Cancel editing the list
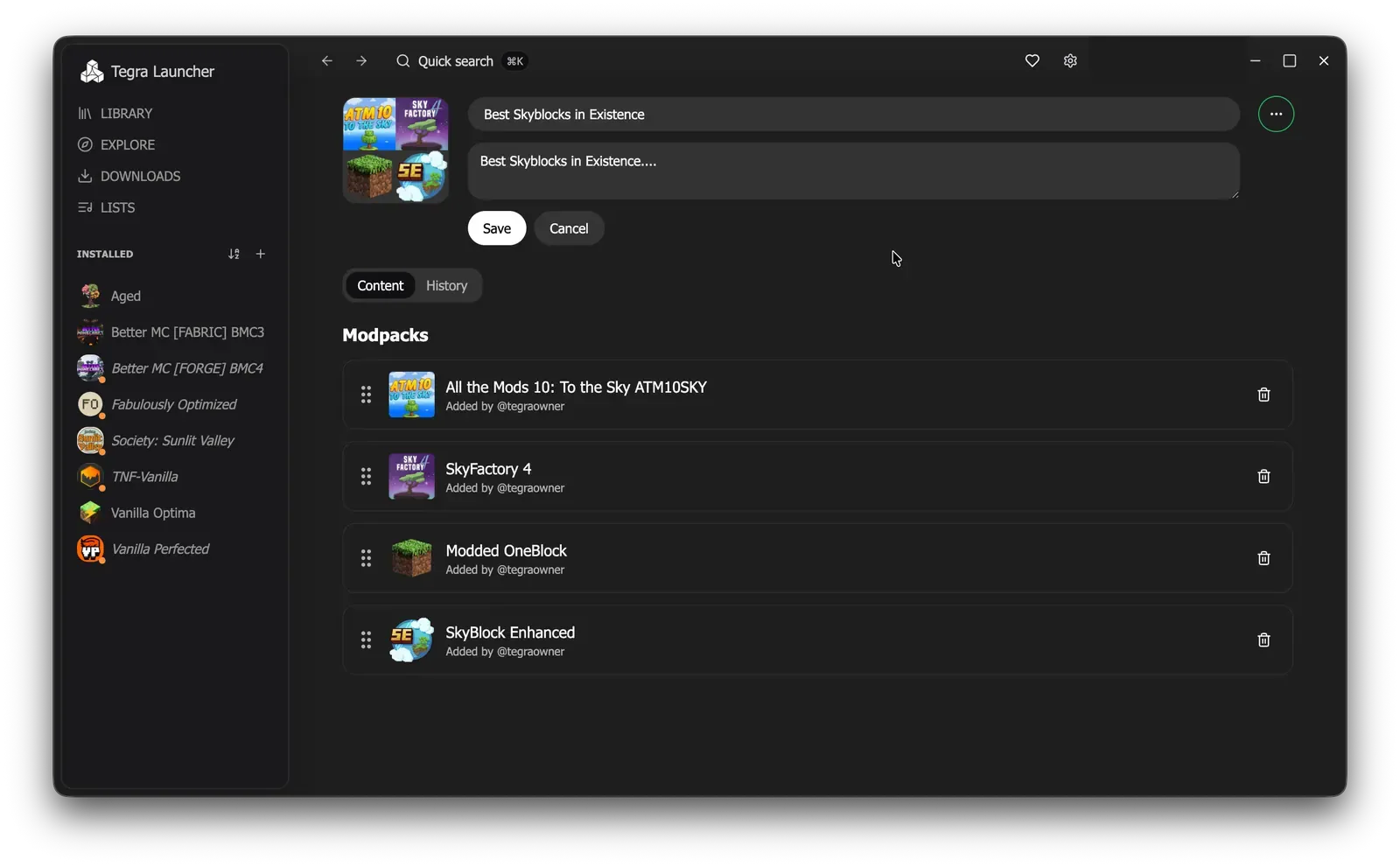Screen dimensions: 1400x867 point(569,228)
